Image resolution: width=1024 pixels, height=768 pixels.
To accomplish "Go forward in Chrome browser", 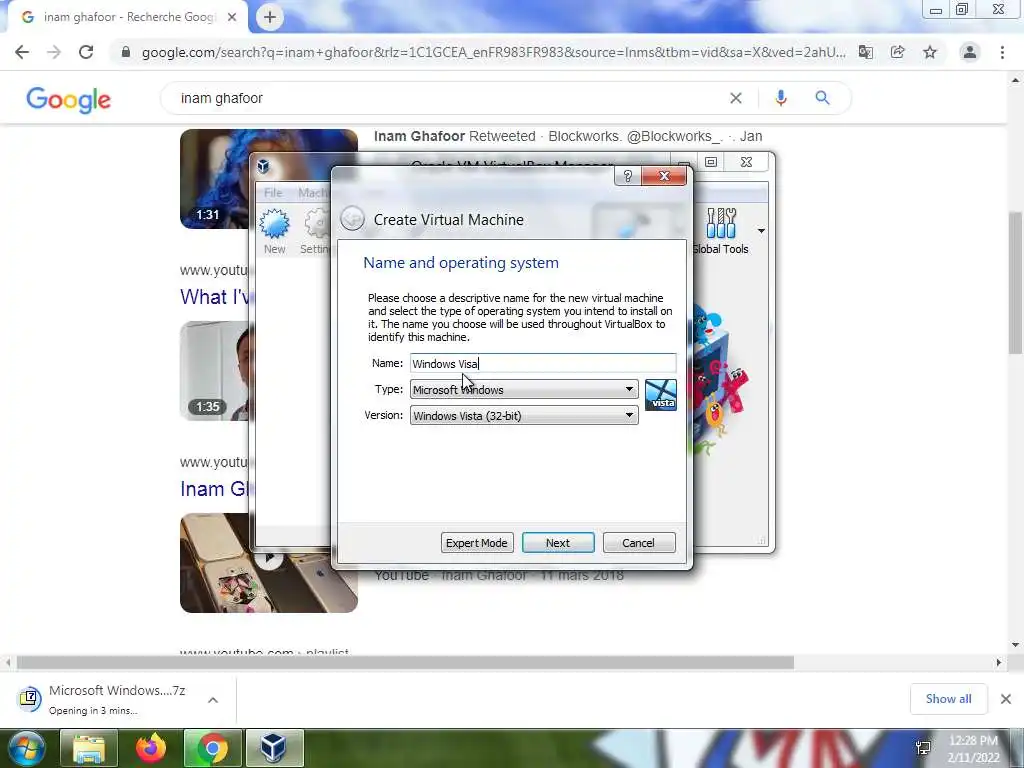I will [54, 52].
